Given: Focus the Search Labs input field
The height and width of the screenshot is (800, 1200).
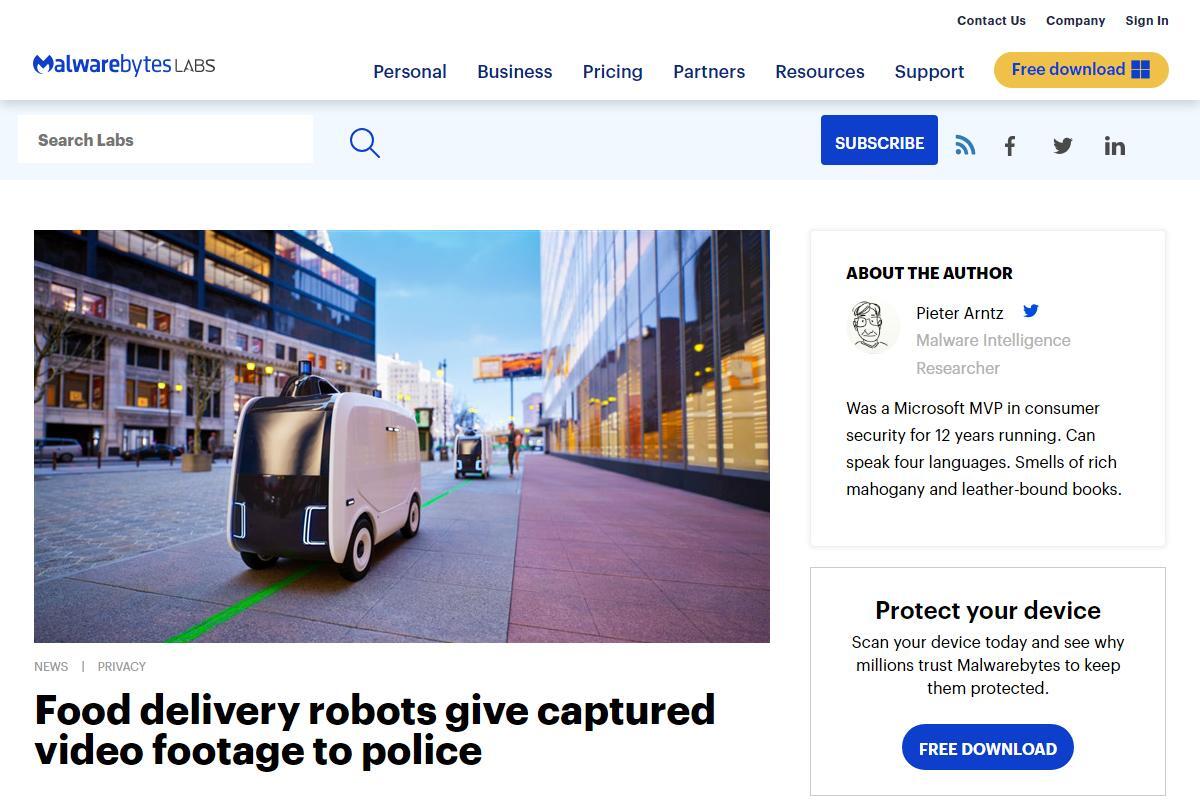Looking at the screenshot, I should pyautogui.click(x=165, y=139).
